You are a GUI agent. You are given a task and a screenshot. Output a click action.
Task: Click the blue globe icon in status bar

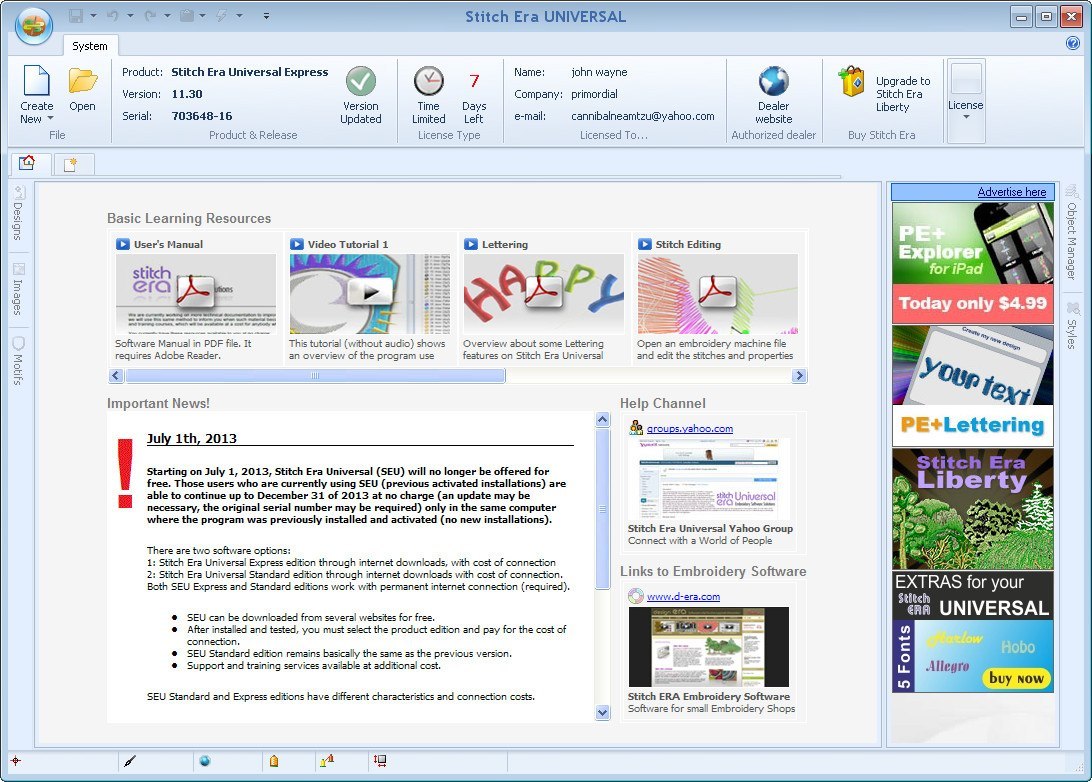tap(205, 761)
